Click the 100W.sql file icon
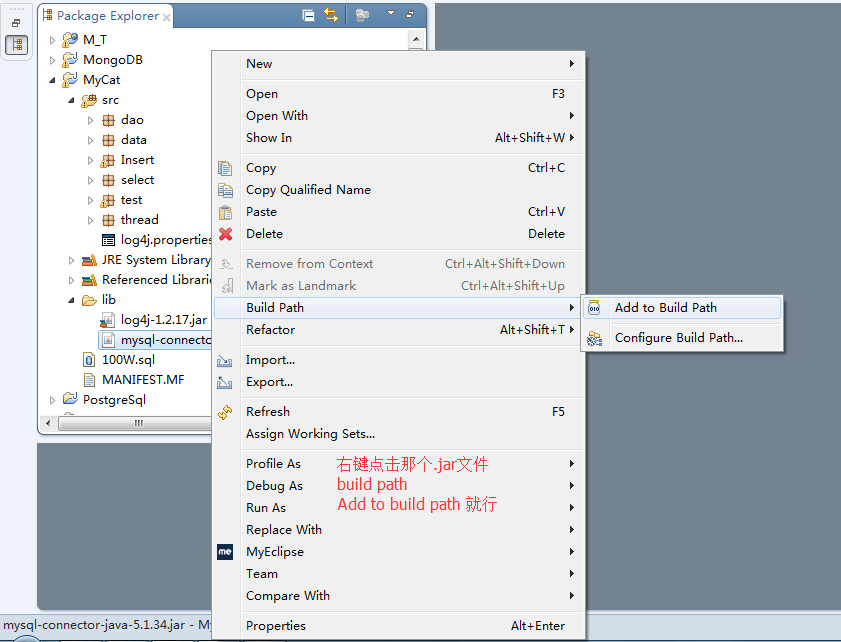 click(x=89, y=360)
